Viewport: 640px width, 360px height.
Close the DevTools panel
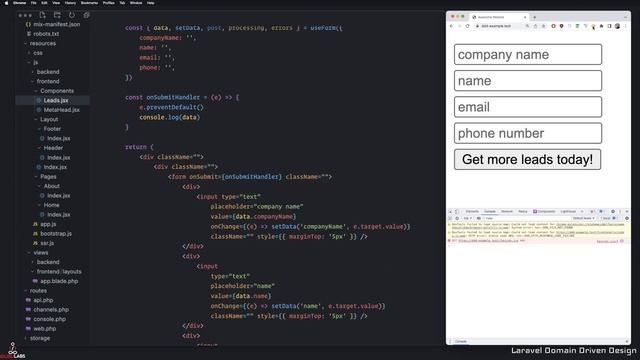tap(627, 211)
